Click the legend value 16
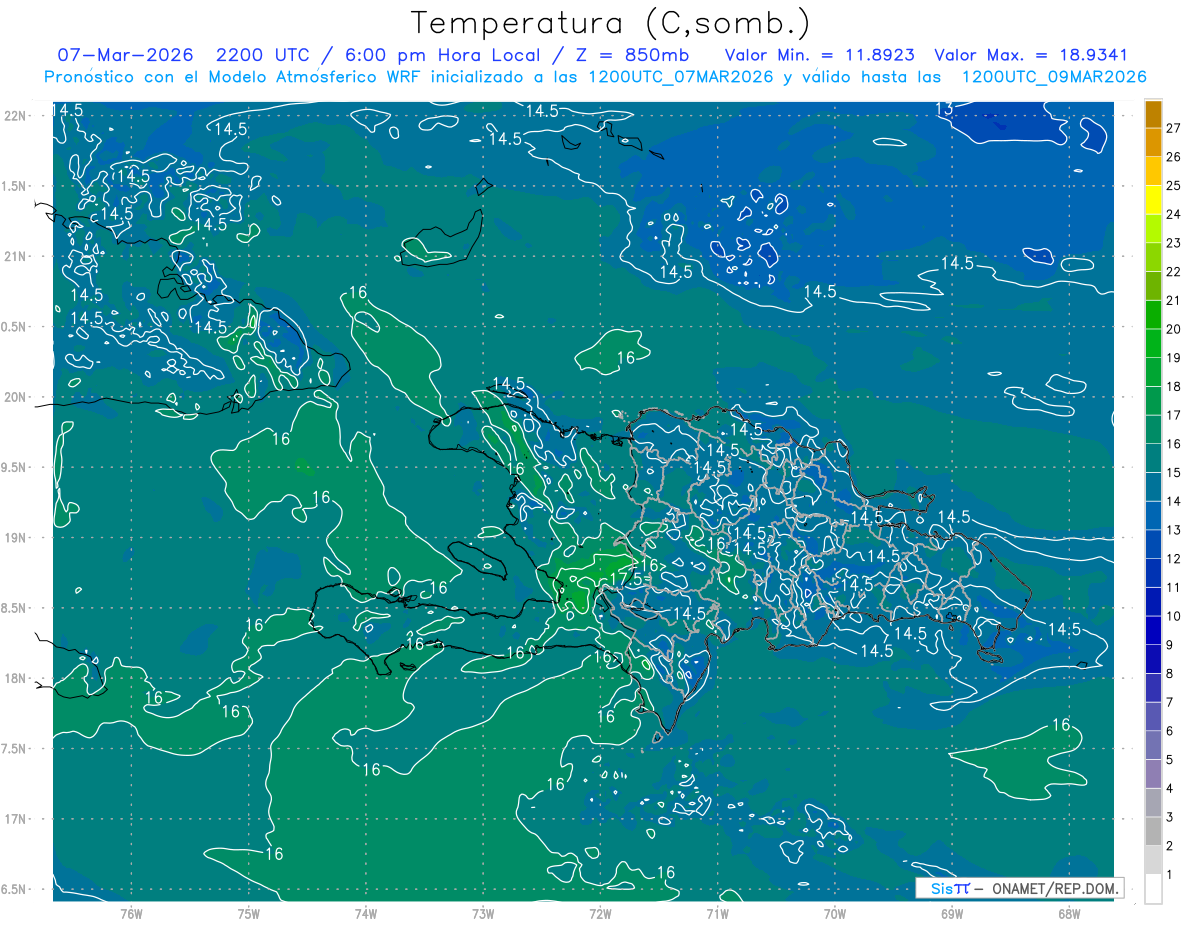 [1174, 443]
